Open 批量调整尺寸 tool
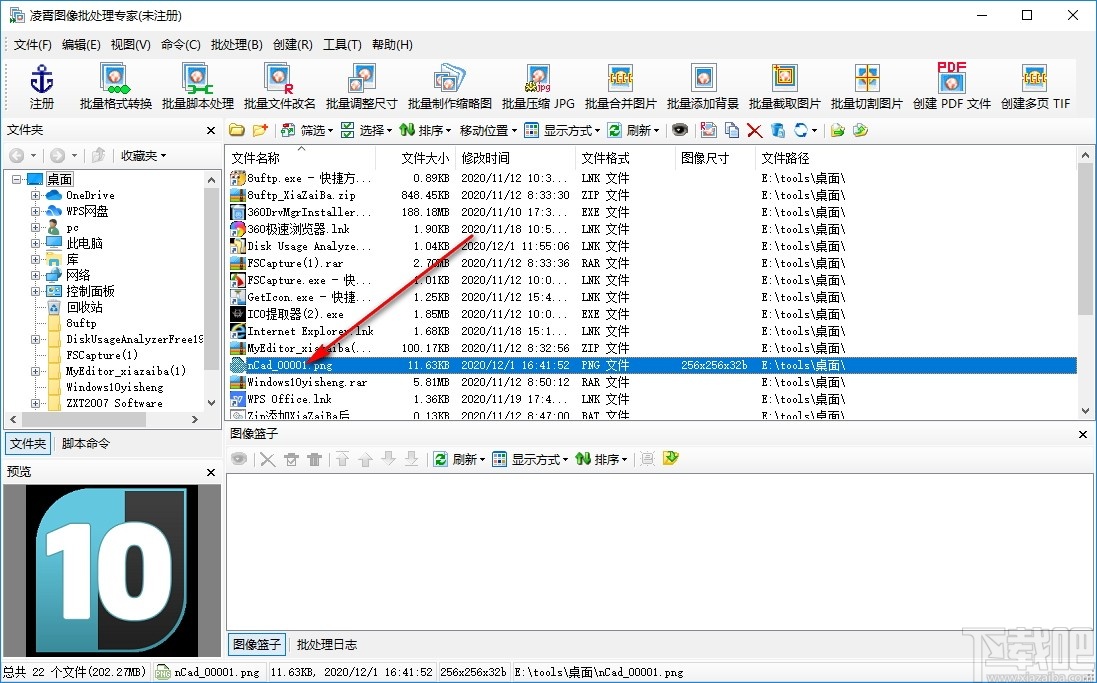 [362, 87]
